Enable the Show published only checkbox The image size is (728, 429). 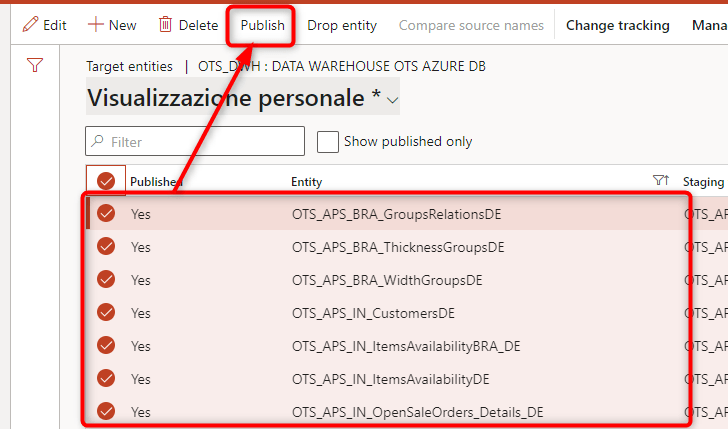pos(327,141)
